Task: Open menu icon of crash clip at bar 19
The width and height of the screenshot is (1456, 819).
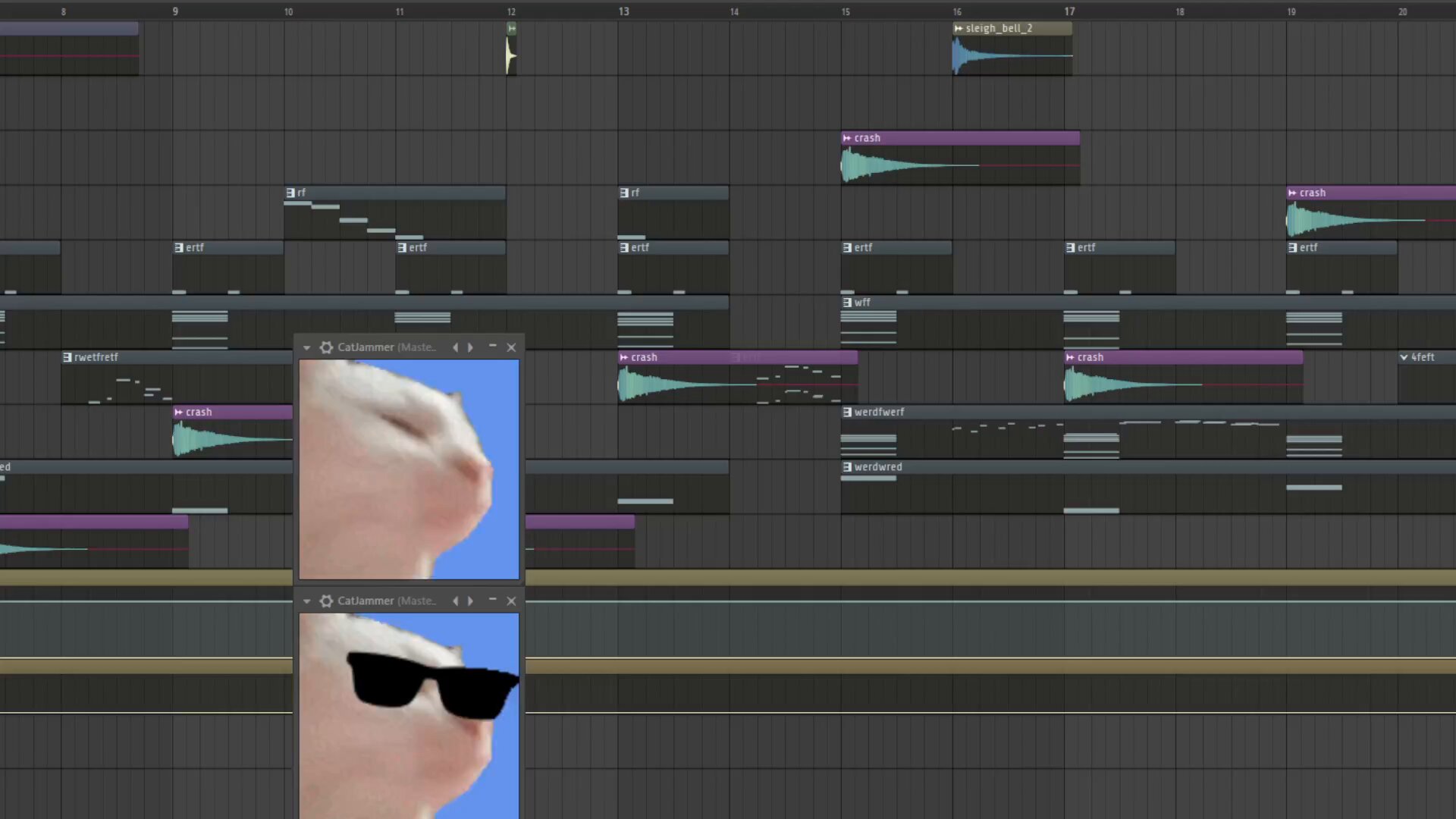Action: click(1292, 193)
